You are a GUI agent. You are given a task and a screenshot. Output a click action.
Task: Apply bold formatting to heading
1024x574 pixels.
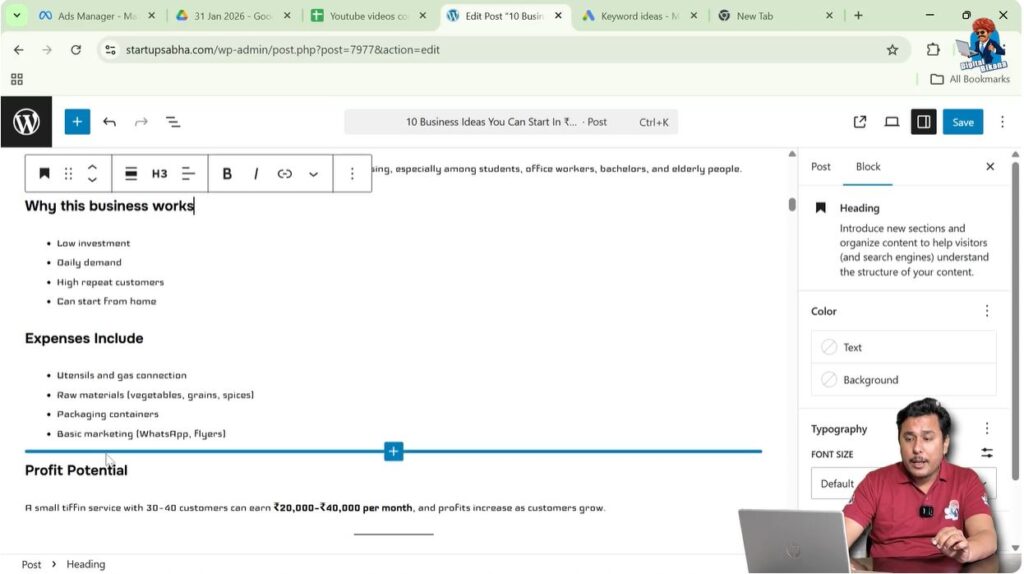click(227, 174)
